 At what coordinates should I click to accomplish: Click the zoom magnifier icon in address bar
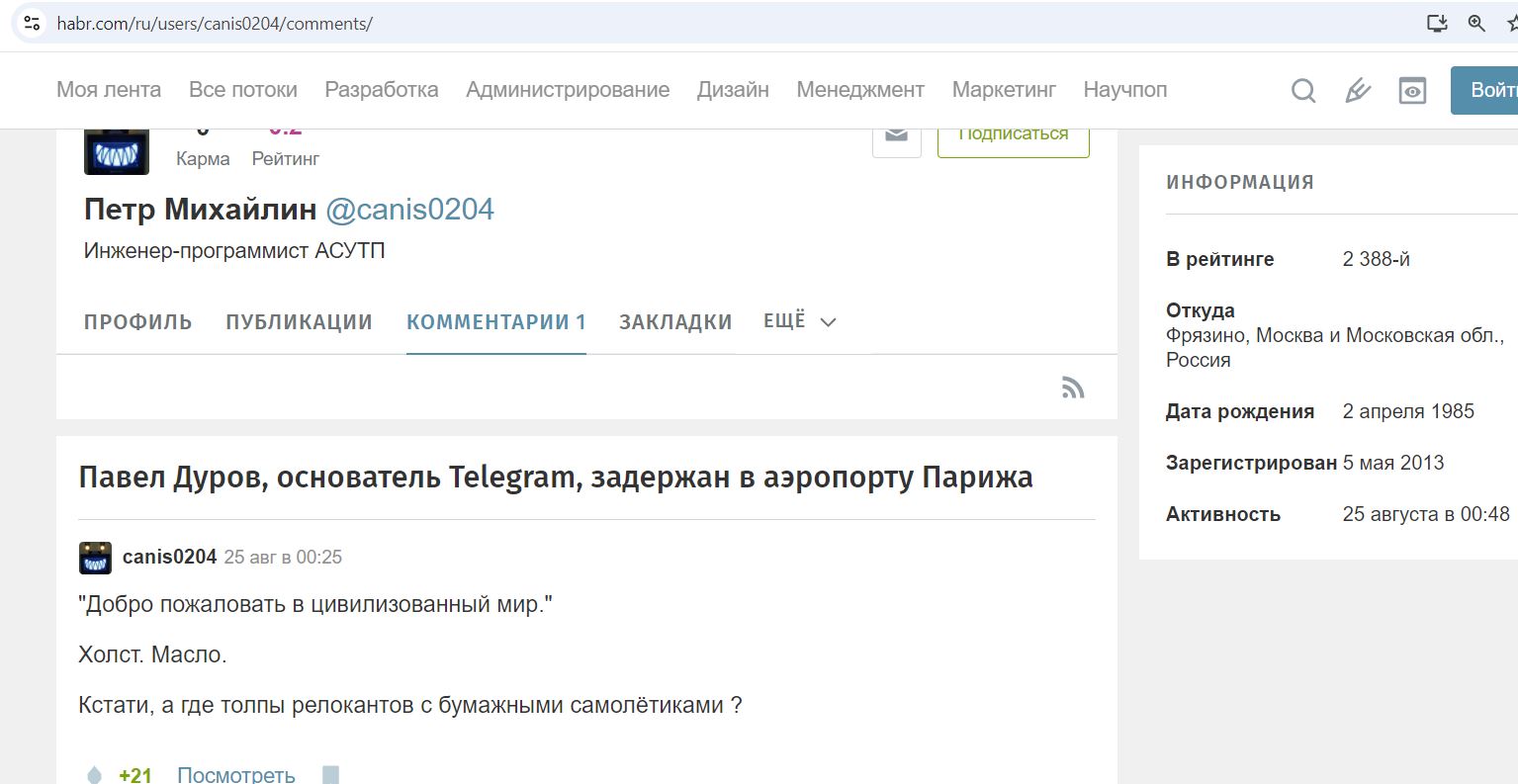[1476, 23]
